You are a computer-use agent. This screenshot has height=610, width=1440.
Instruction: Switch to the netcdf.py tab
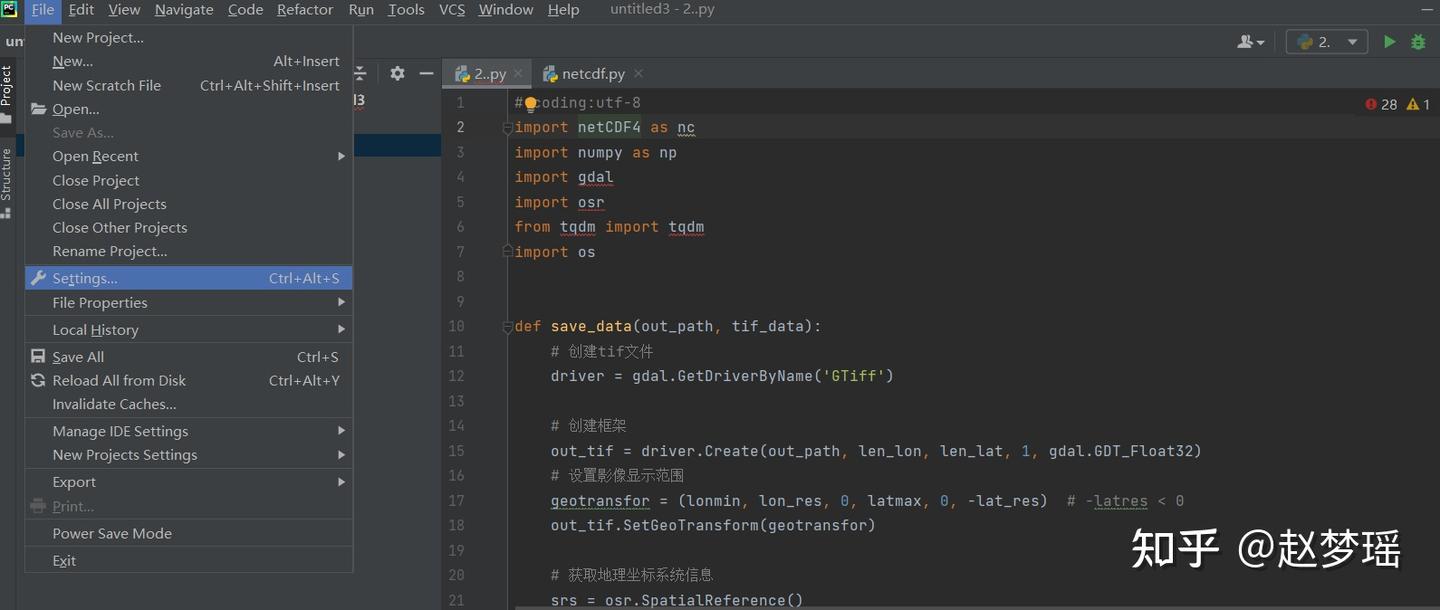click(592, 74)
